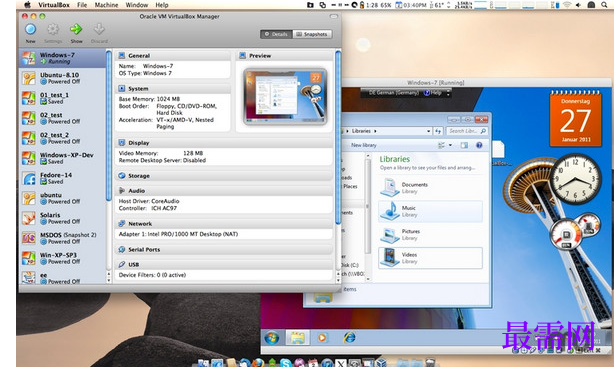Image resolution: width=614 pixels, height=367 pixels.
Task: Click the New library button
Action: tap(363, 145)
